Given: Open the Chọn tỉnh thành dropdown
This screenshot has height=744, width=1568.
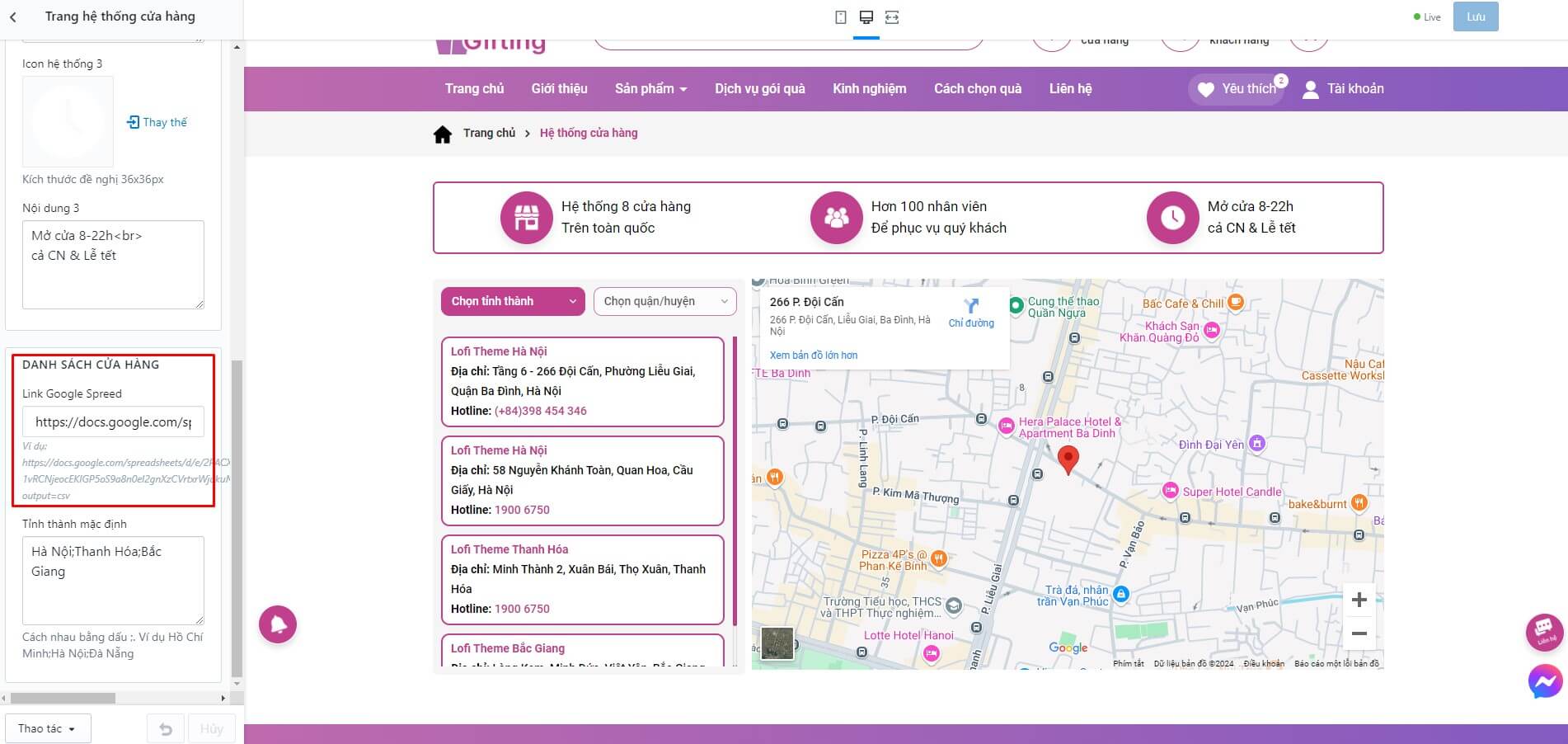Looking at the screenshot, I should pos(513,301).
